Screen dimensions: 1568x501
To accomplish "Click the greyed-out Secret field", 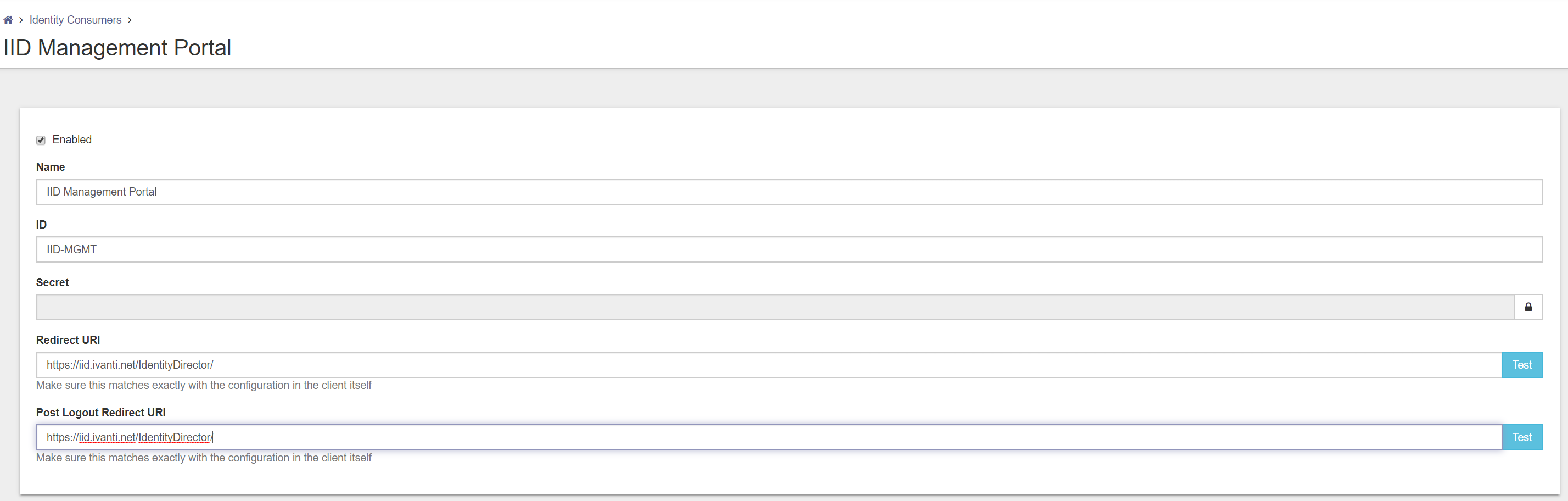I will [775, 307].
